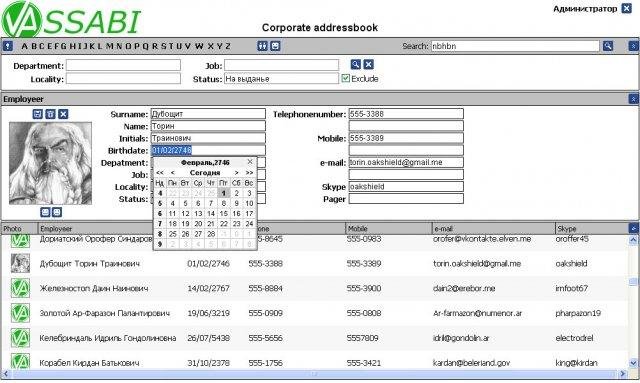
Task: Click the Status filter field На выданье
Action: [x=282, y=78]
